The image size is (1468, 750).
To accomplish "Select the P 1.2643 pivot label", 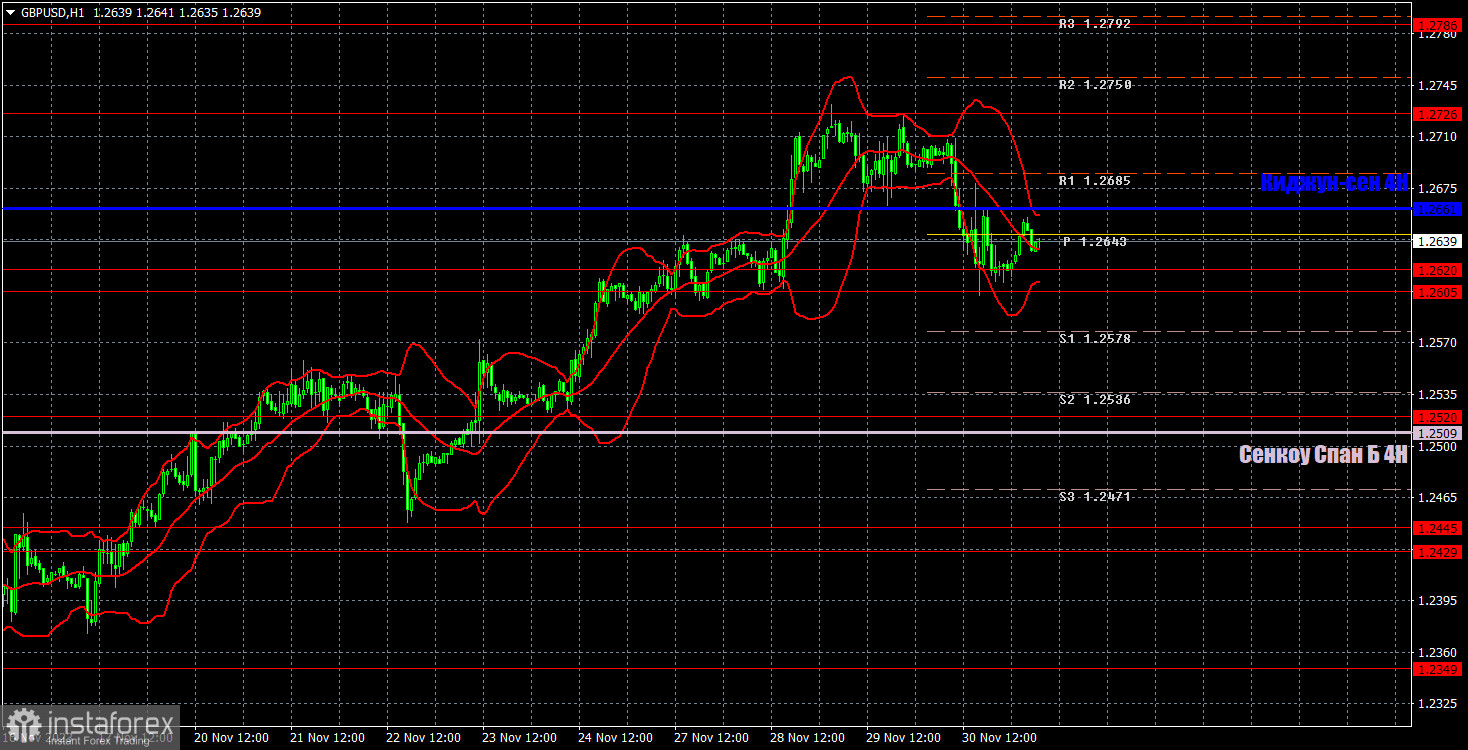I will tap(1095, 242).
